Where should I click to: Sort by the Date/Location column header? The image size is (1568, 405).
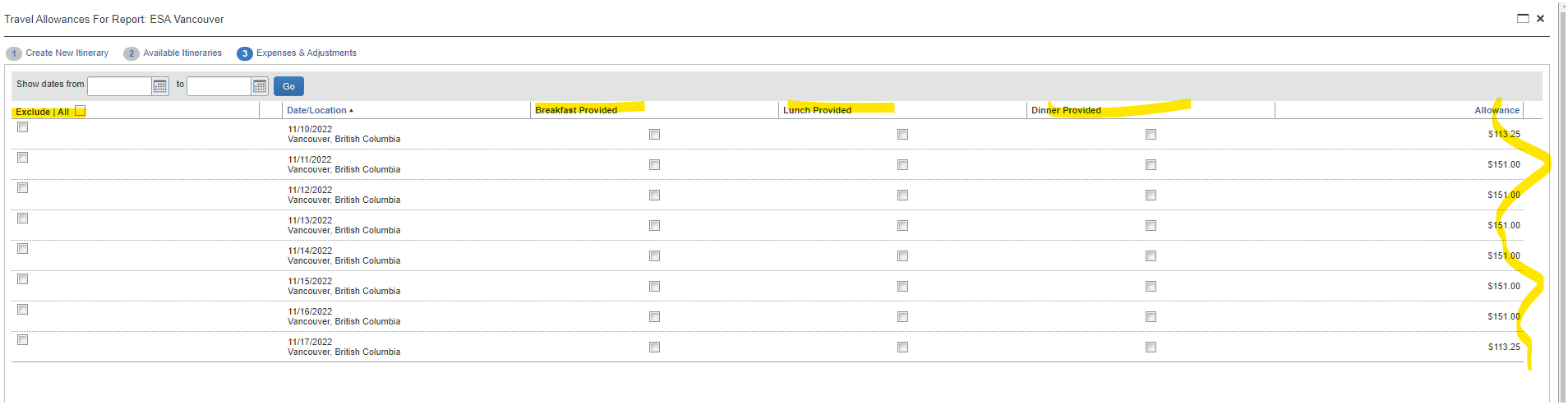pyautogui.click(x=316, y=110)
